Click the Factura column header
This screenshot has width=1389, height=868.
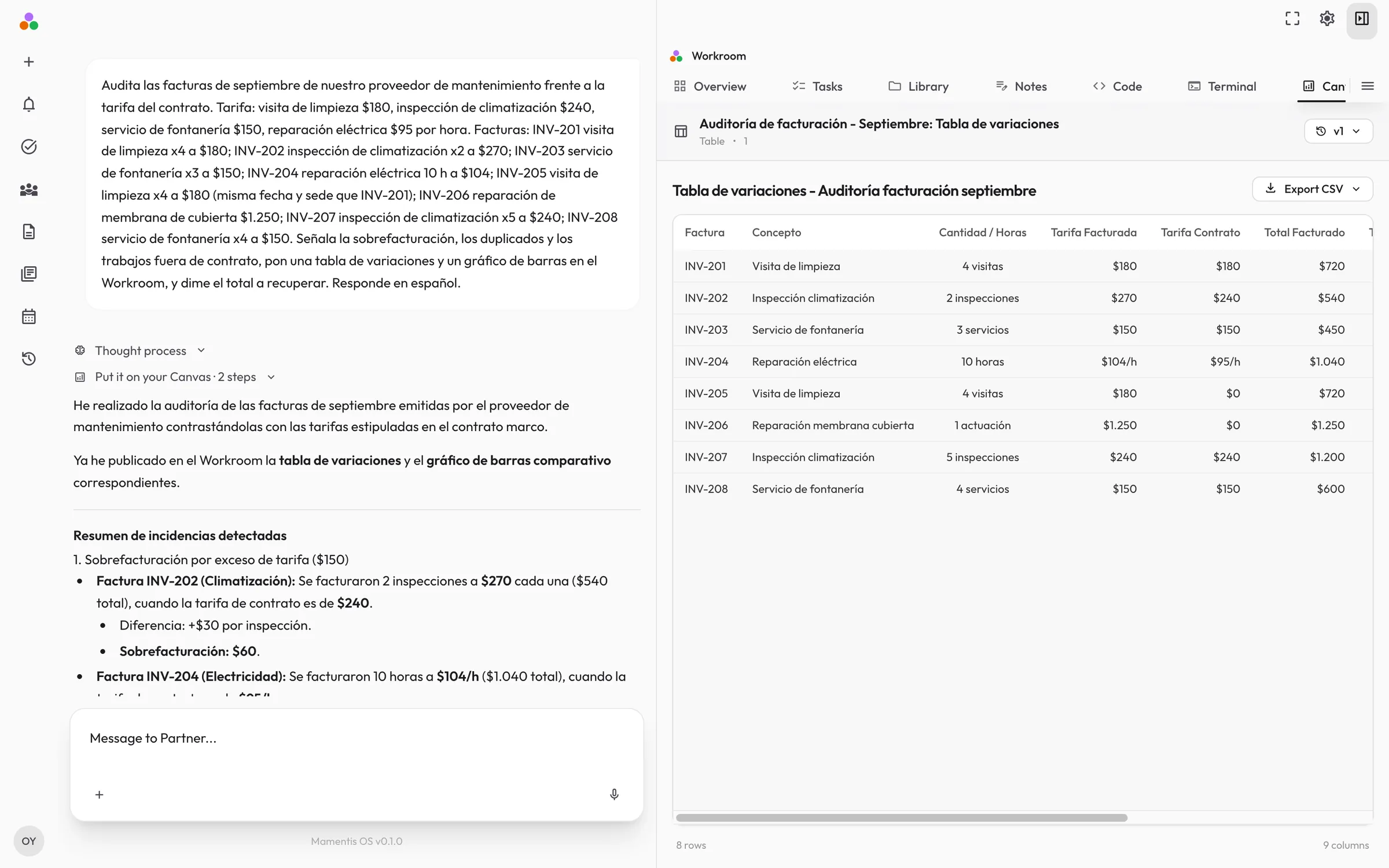[704, 233]
